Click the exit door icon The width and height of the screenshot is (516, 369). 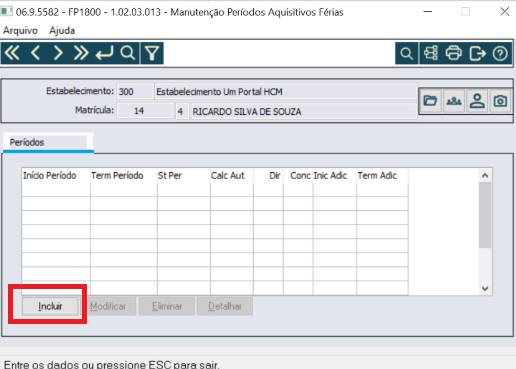pos(477,53)
